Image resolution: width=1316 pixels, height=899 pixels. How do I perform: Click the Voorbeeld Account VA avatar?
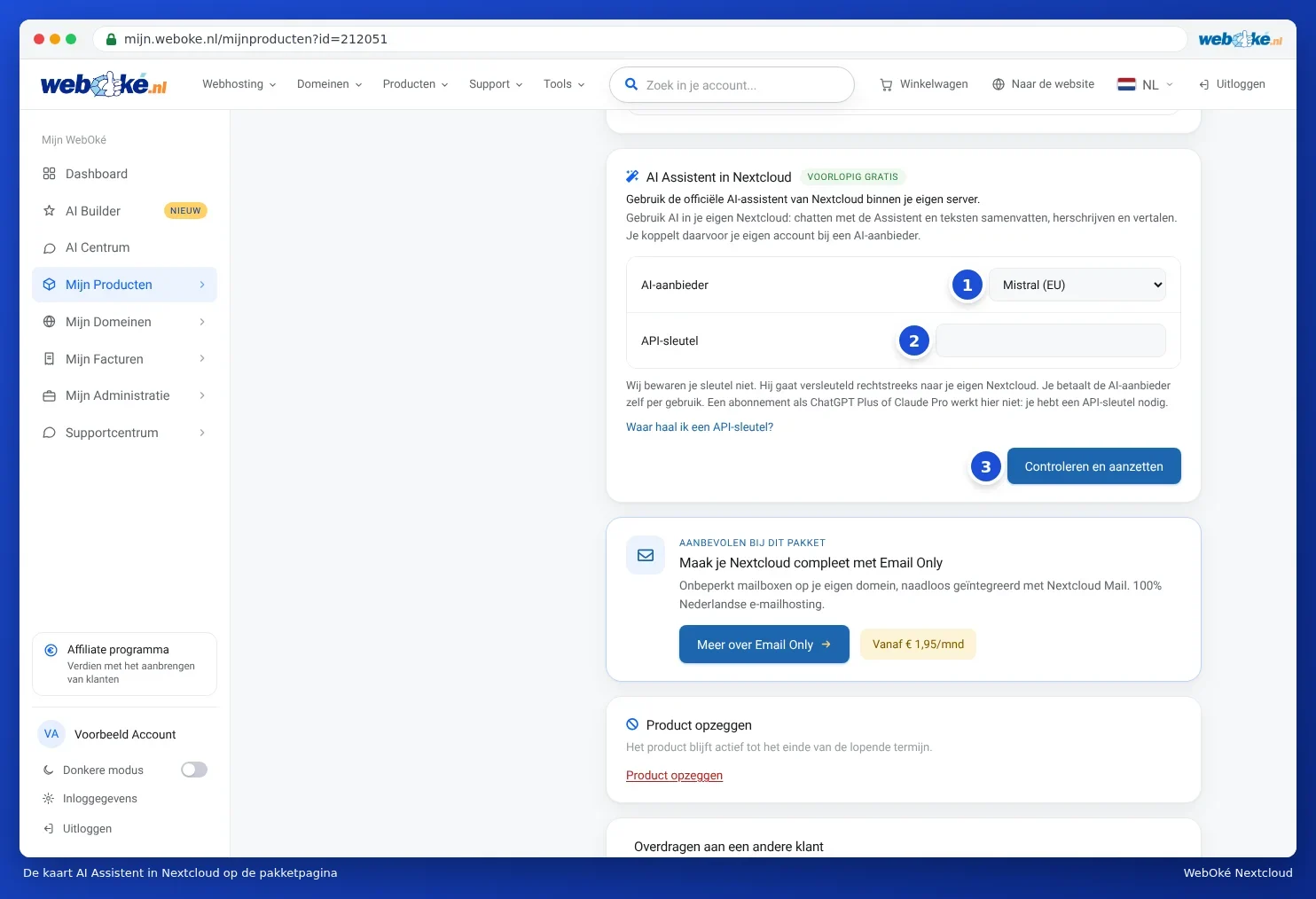51,734
